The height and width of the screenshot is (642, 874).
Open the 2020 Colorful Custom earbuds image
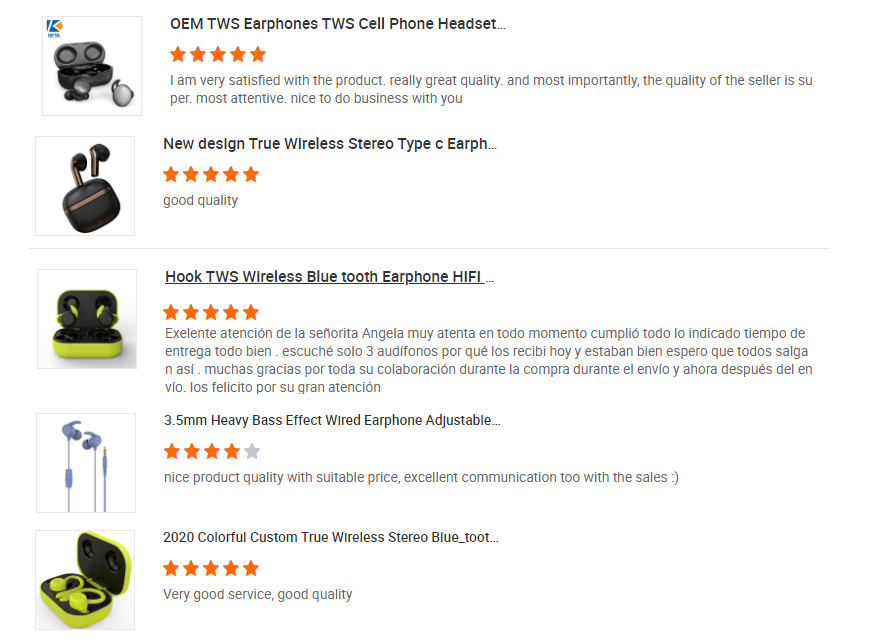[85, 580]
